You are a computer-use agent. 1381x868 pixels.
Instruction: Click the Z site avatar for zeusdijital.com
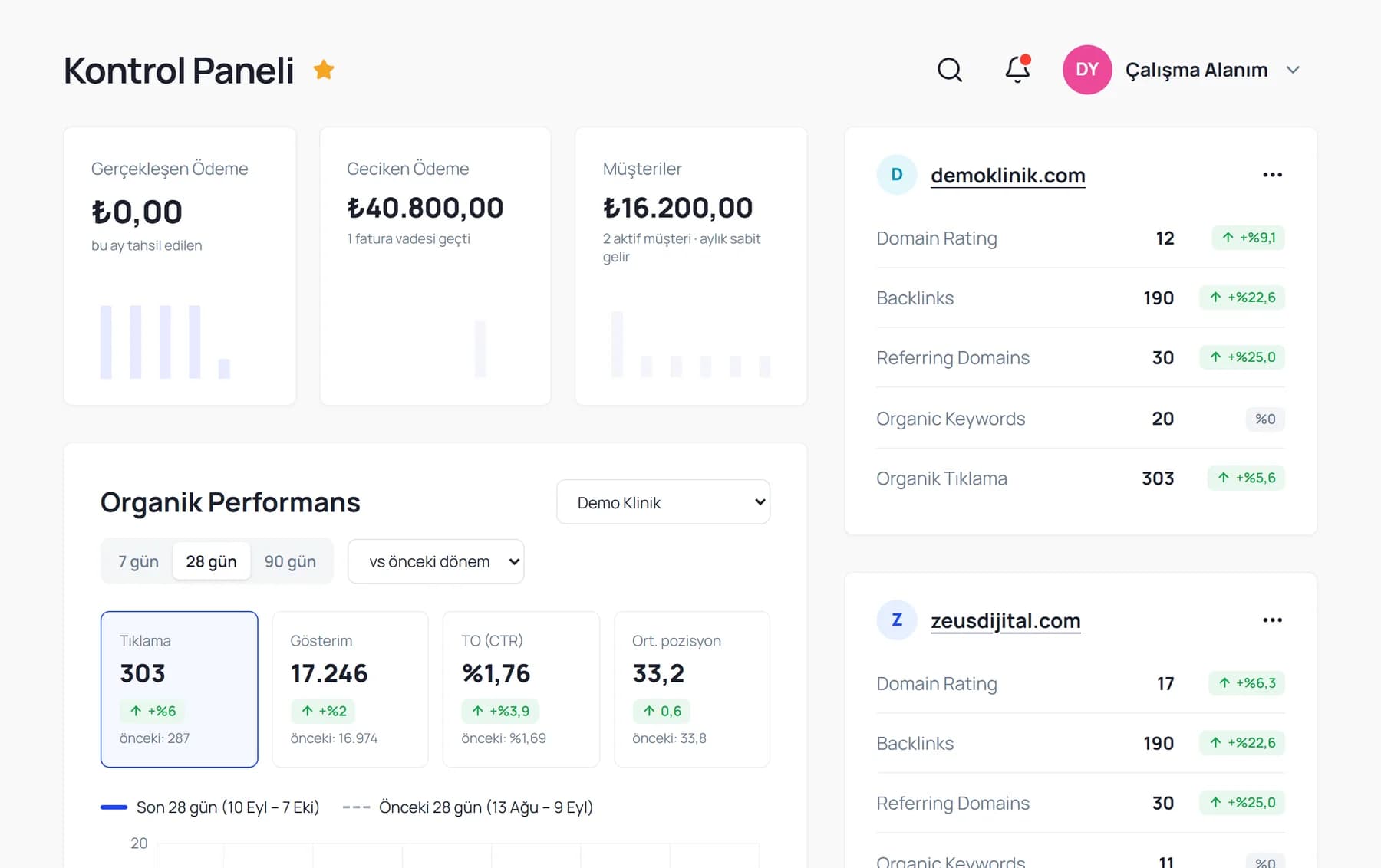[896, 620]
